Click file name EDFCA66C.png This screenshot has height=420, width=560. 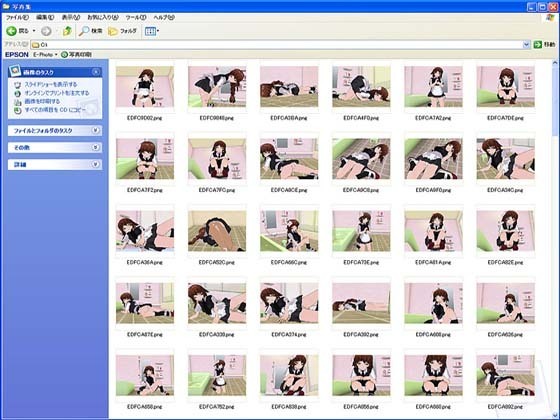pyautogui.click(x=289, y=262)
